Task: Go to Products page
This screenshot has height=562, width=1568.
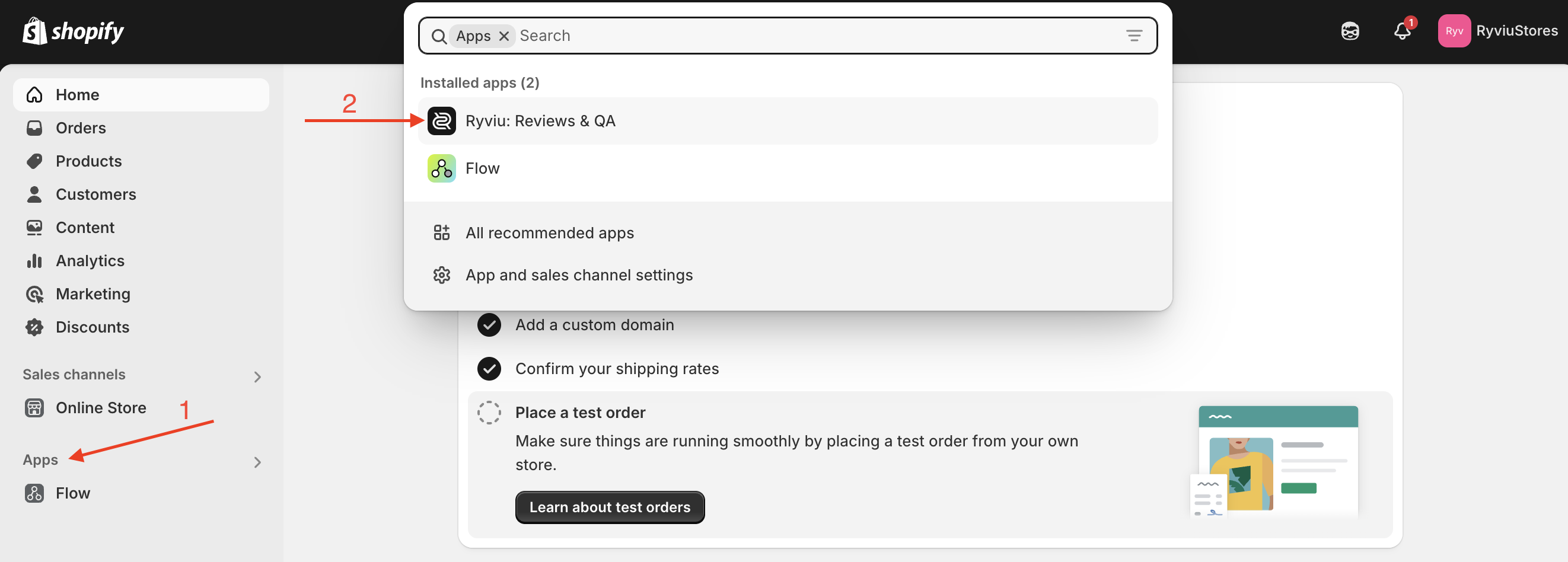Action: 141,161
